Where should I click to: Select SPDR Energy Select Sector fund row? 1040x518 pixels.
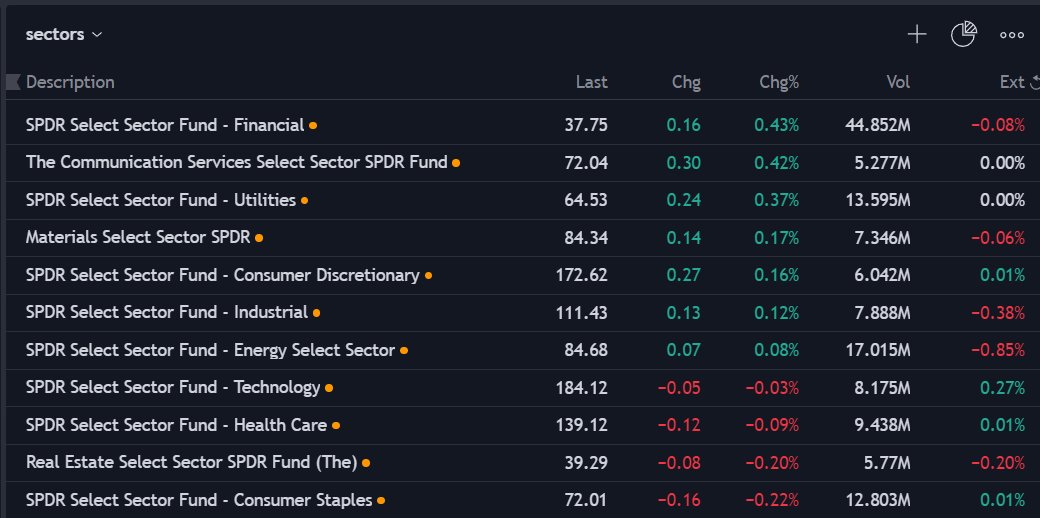click(523, 350)
